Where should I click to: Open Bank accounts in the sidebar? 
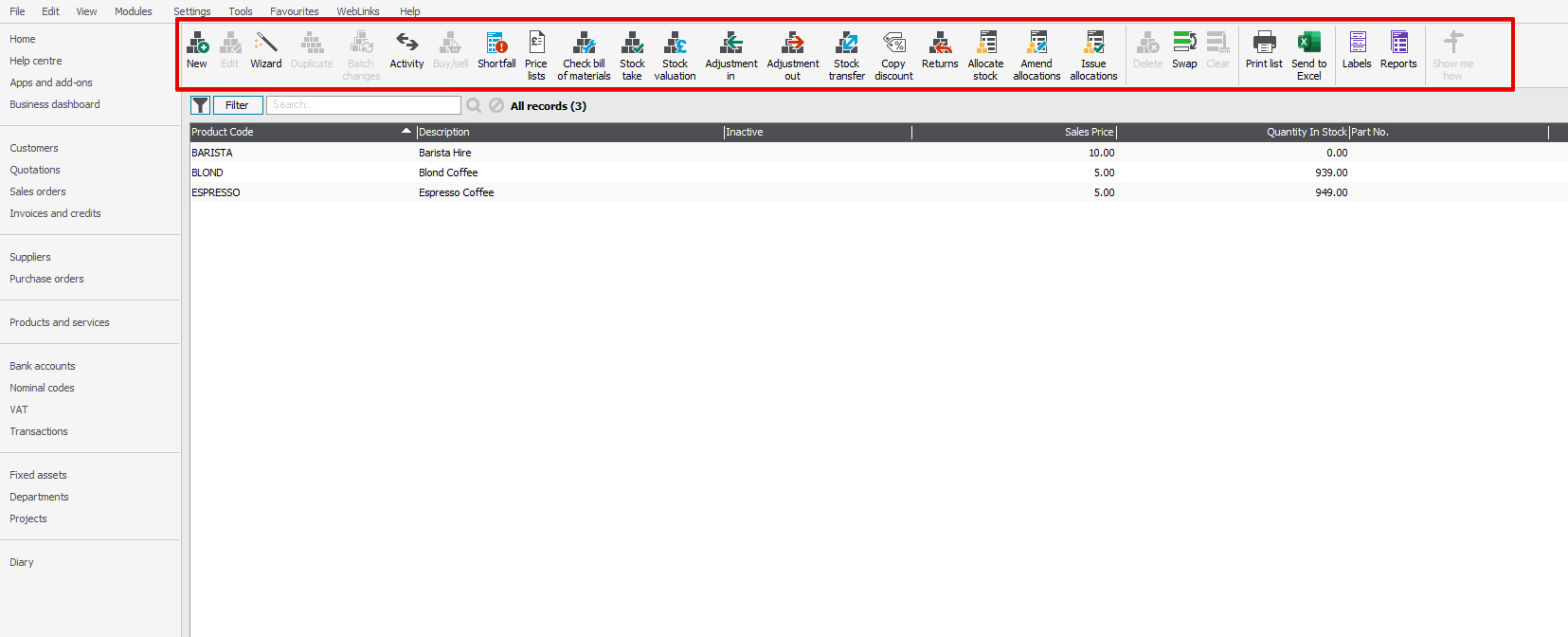tap(43, 366)
